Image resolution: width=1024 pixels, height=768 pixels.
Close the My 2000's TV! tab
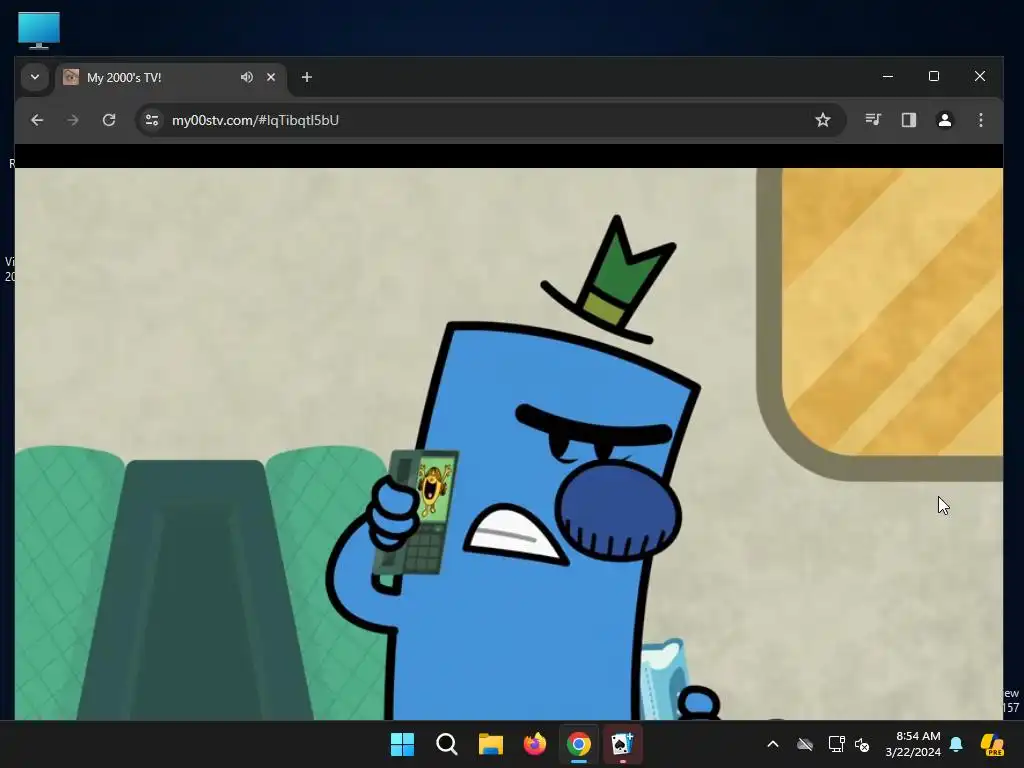click(271, 77)
